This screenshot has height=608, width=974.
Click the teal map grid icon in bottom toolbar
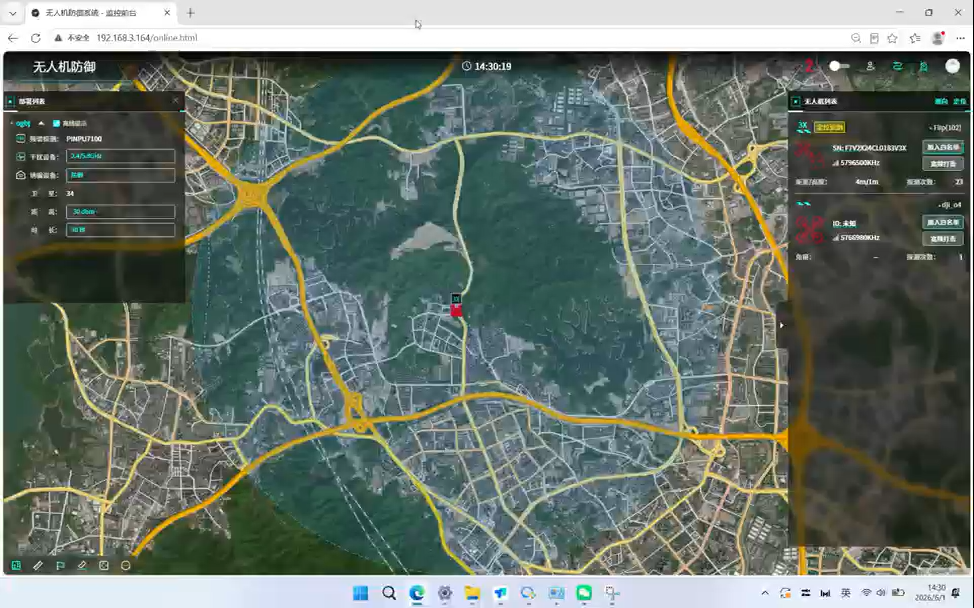coord(16,566)
